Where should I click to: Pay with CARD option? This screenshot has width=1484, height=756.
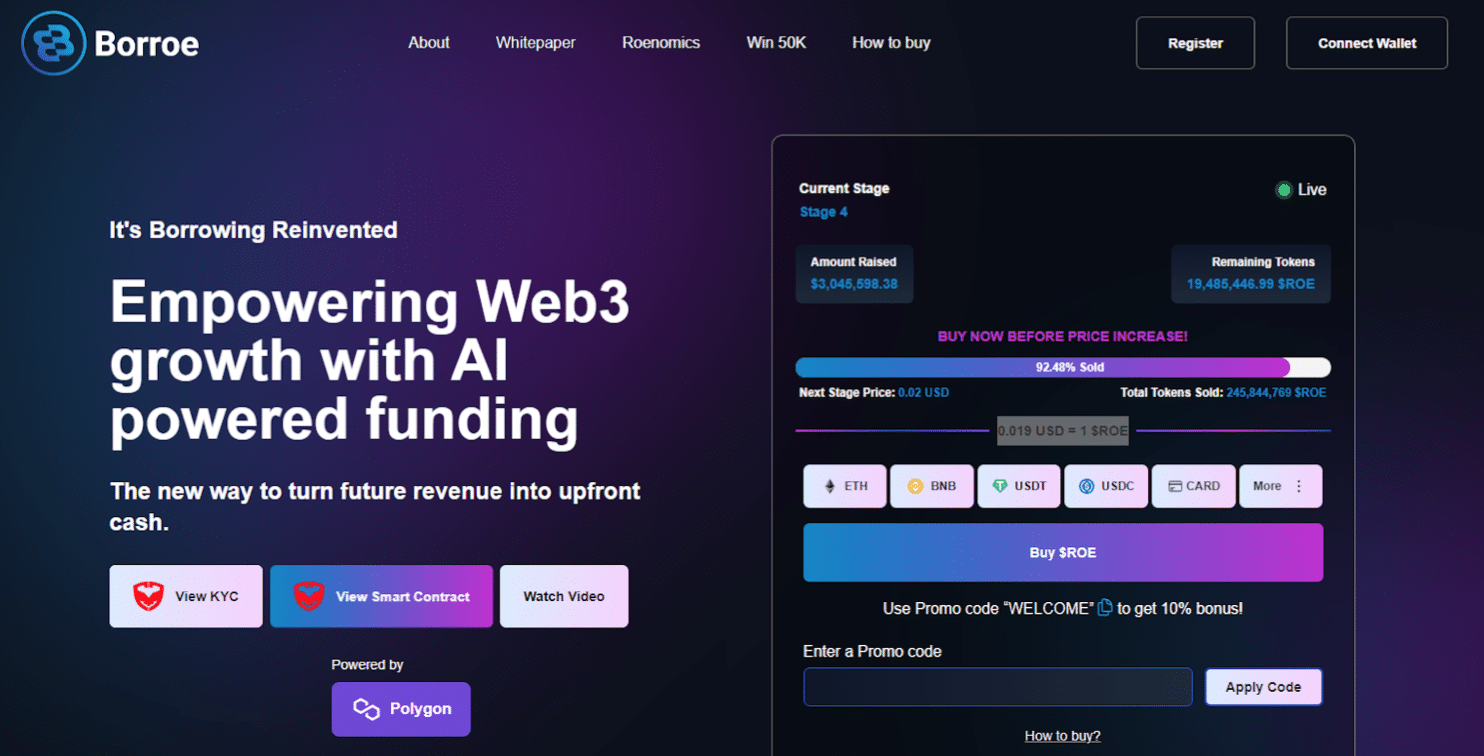(x=1193, y=486)
